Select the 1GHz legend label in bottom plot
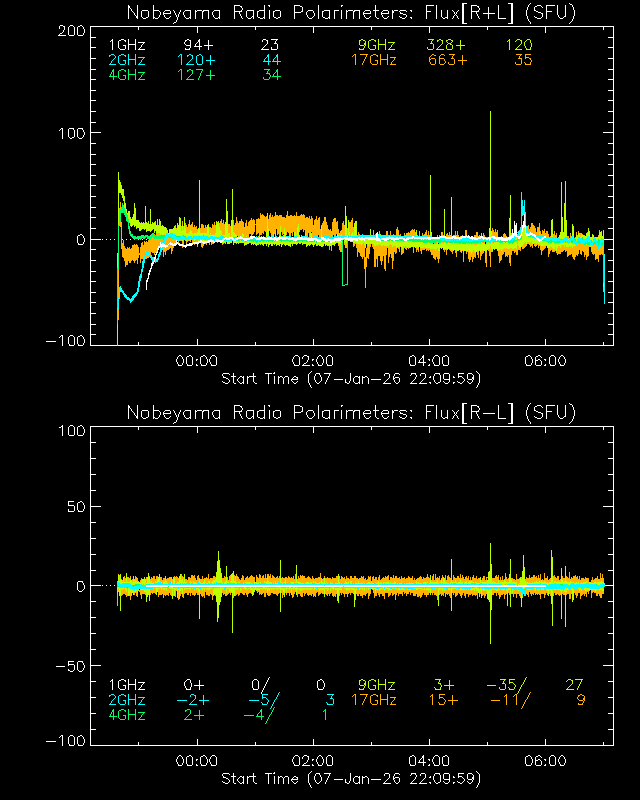Viewport: 640px width, 800px height. pyautogui.click(x=127, y=685)
